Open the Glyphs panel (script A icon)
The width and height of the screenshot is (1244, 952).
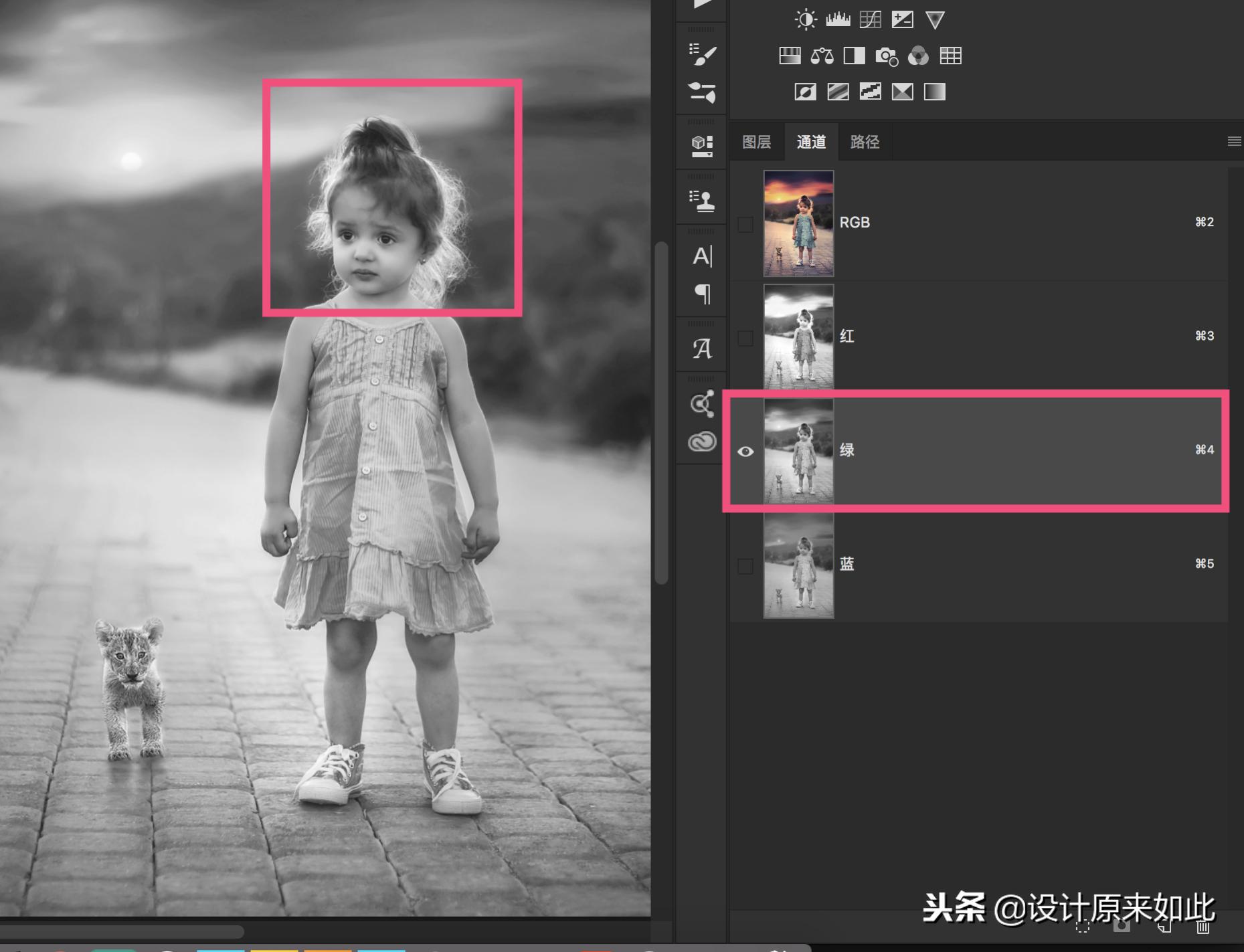point(702,349)
